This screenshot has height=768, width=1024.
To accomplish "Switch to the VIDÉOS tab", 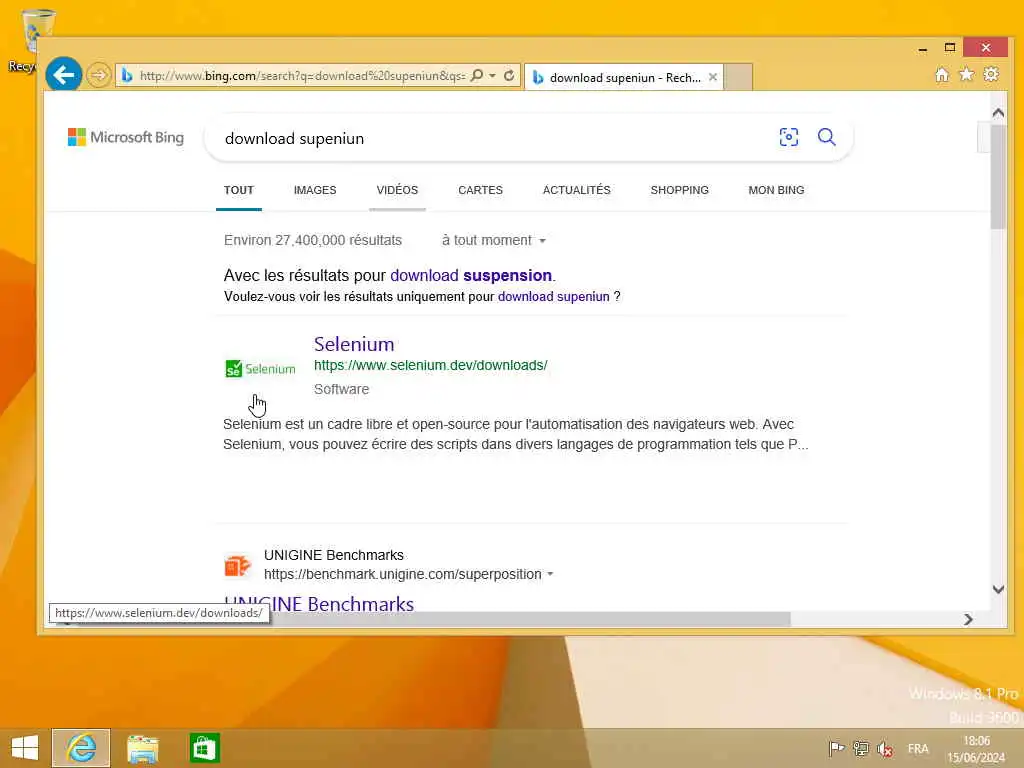I will point(397,190).
